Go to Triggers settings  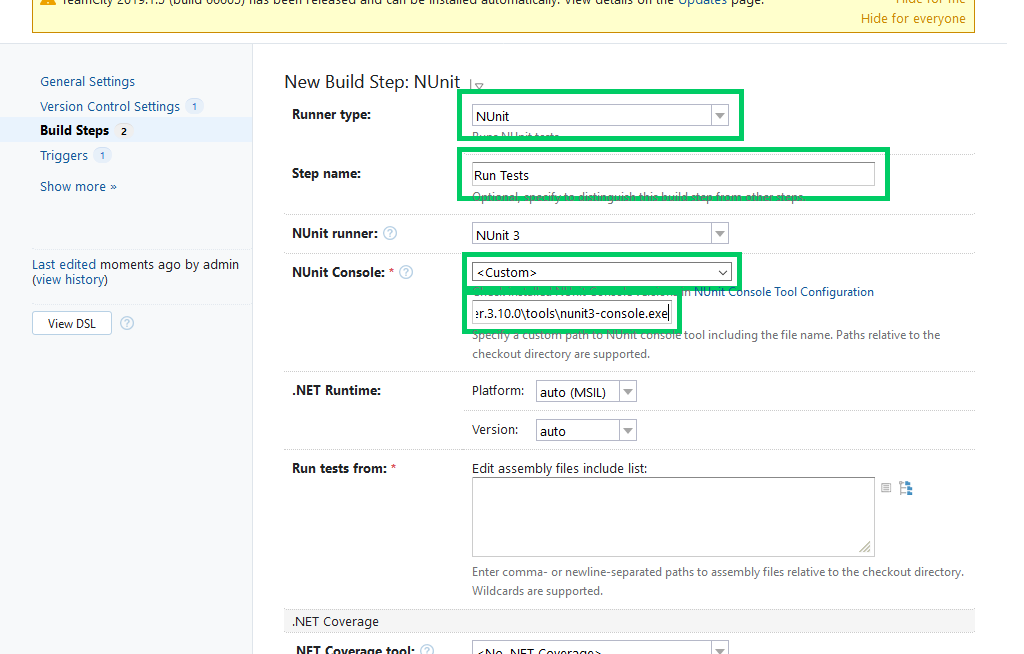click(x=63, y=155)
